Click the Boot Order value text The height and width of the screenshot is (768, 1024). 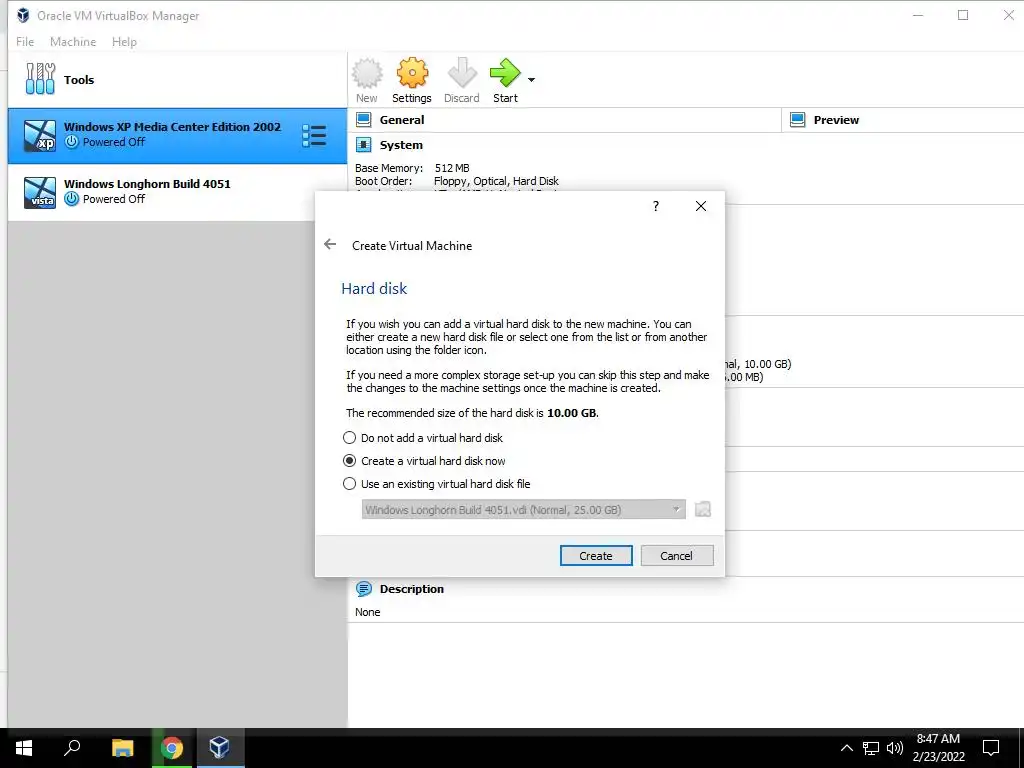(496, 181)
